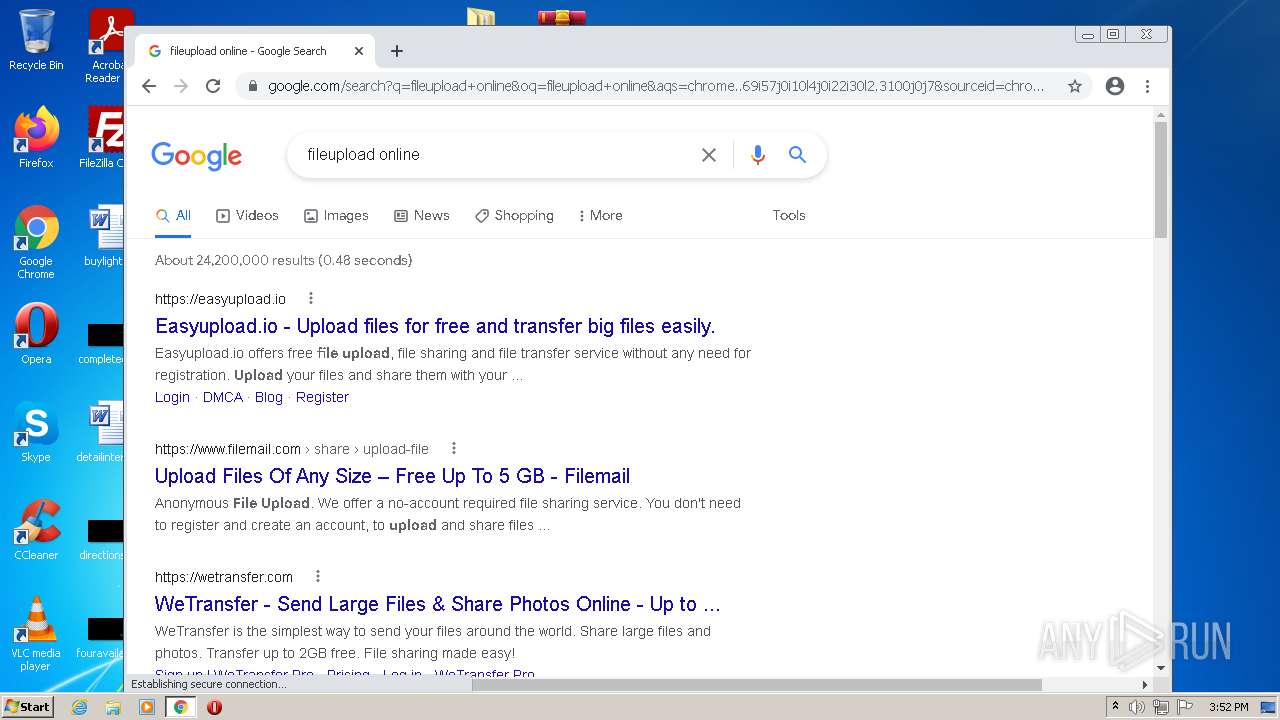This screenshot has height=720, width=1280.
Task: Show hidden tray icons arrow
Action: tap(1115, 707)
